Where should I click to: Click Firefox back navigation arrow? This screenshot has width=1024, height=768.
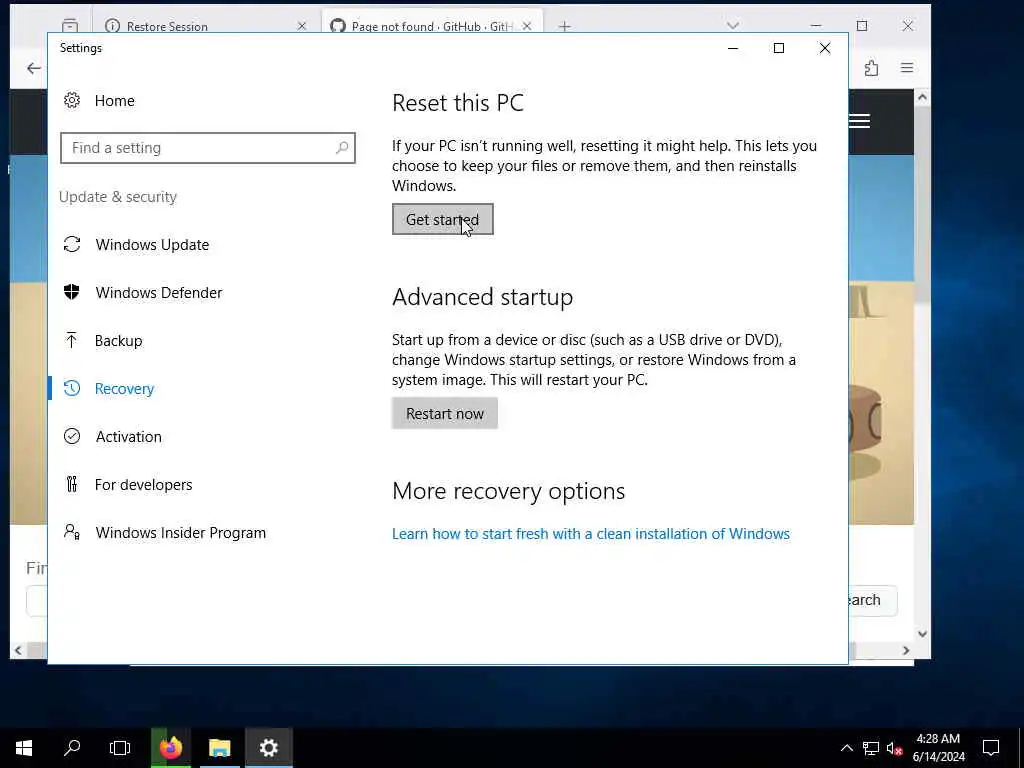[33, 68]
